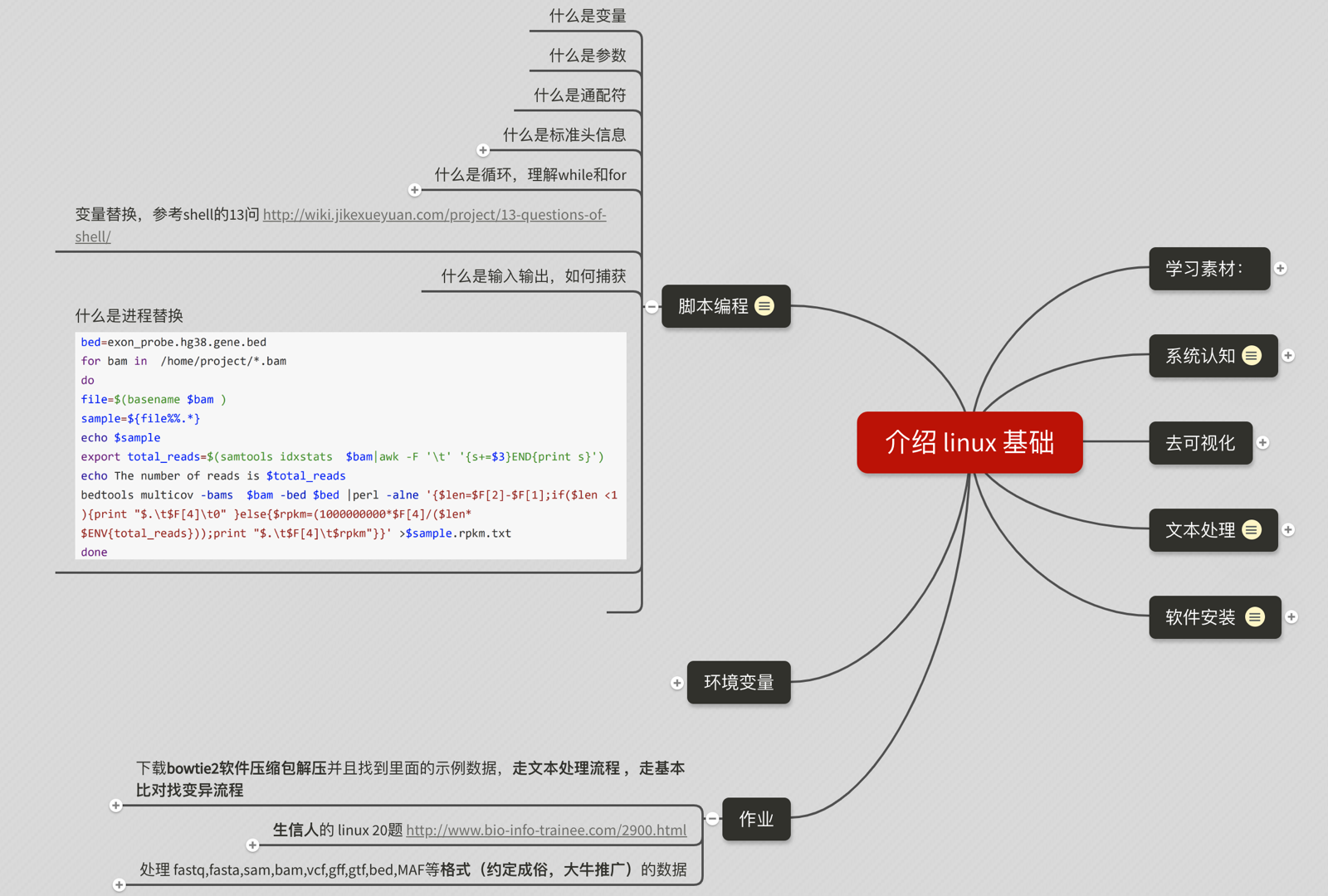Expand the 下载bowtie2软件压缩包 subtopic

[x=116, y=806]
